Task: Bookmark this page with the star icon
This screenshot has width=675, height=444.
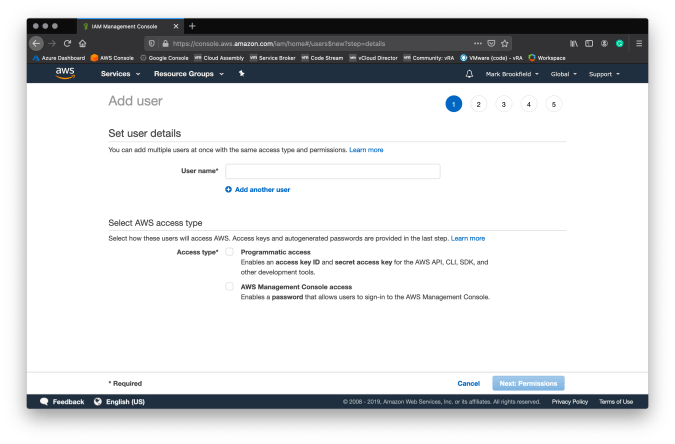Action: 505,43
